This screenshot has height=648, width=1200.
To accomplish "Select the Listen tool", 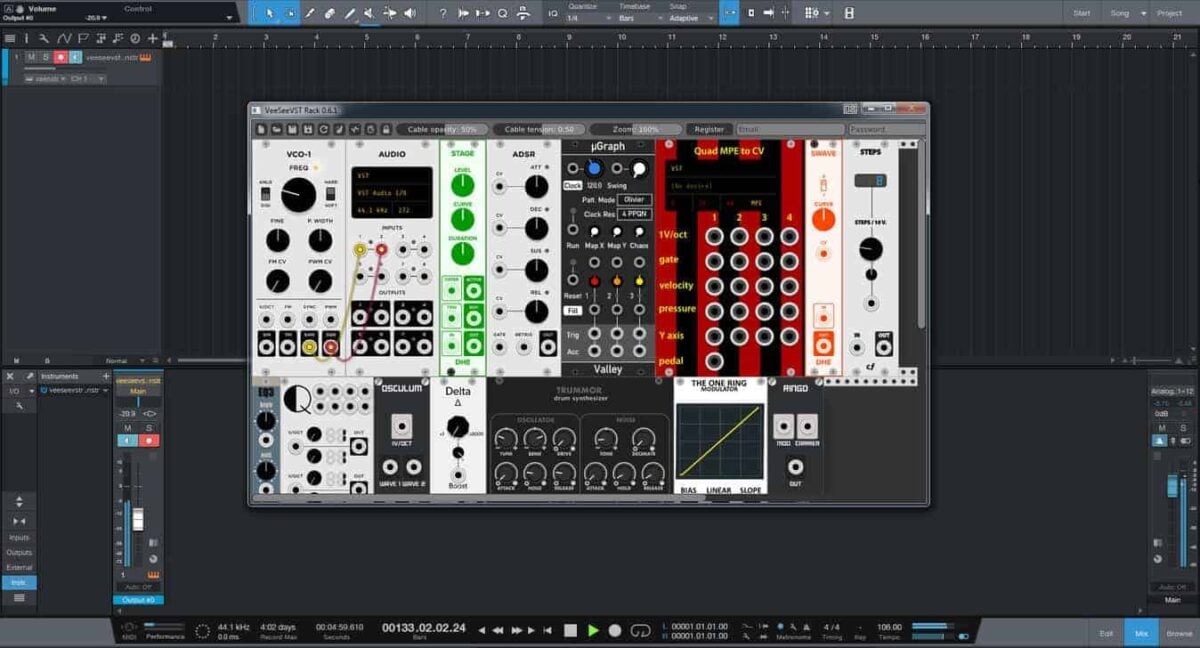I will [x=410, y=12].
